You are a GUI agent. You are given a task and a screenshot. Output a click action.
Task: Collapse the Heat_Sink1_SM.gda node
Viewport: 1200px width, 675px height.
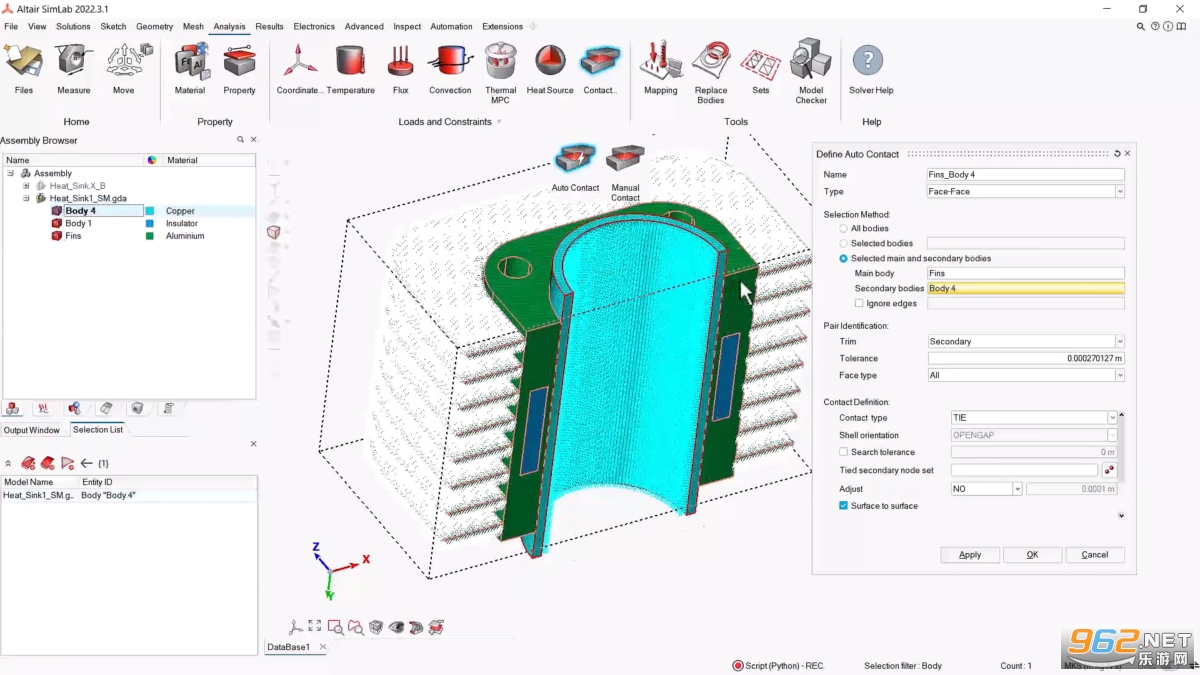click(x=27, y=198)
